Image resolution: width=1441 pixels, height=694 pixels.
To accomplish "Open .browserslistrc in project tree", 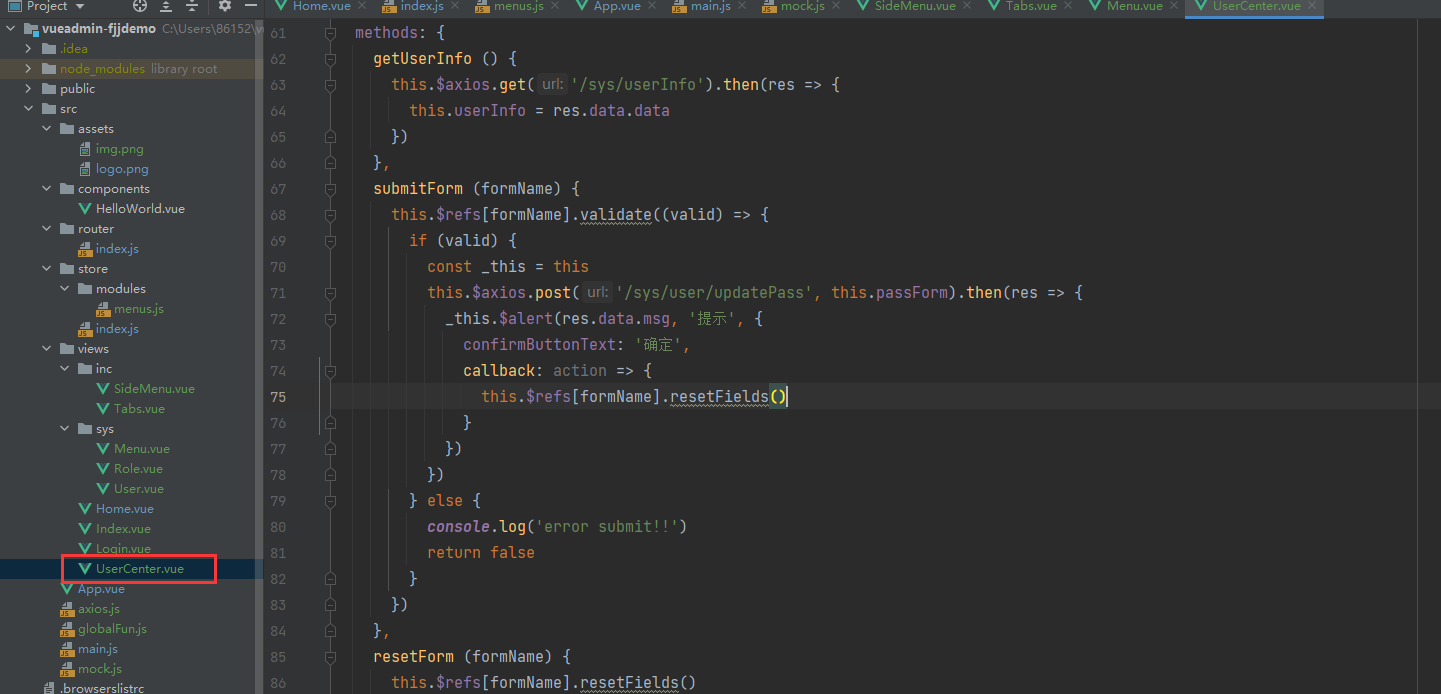I will pyautogui.click(x=101, y=688).
